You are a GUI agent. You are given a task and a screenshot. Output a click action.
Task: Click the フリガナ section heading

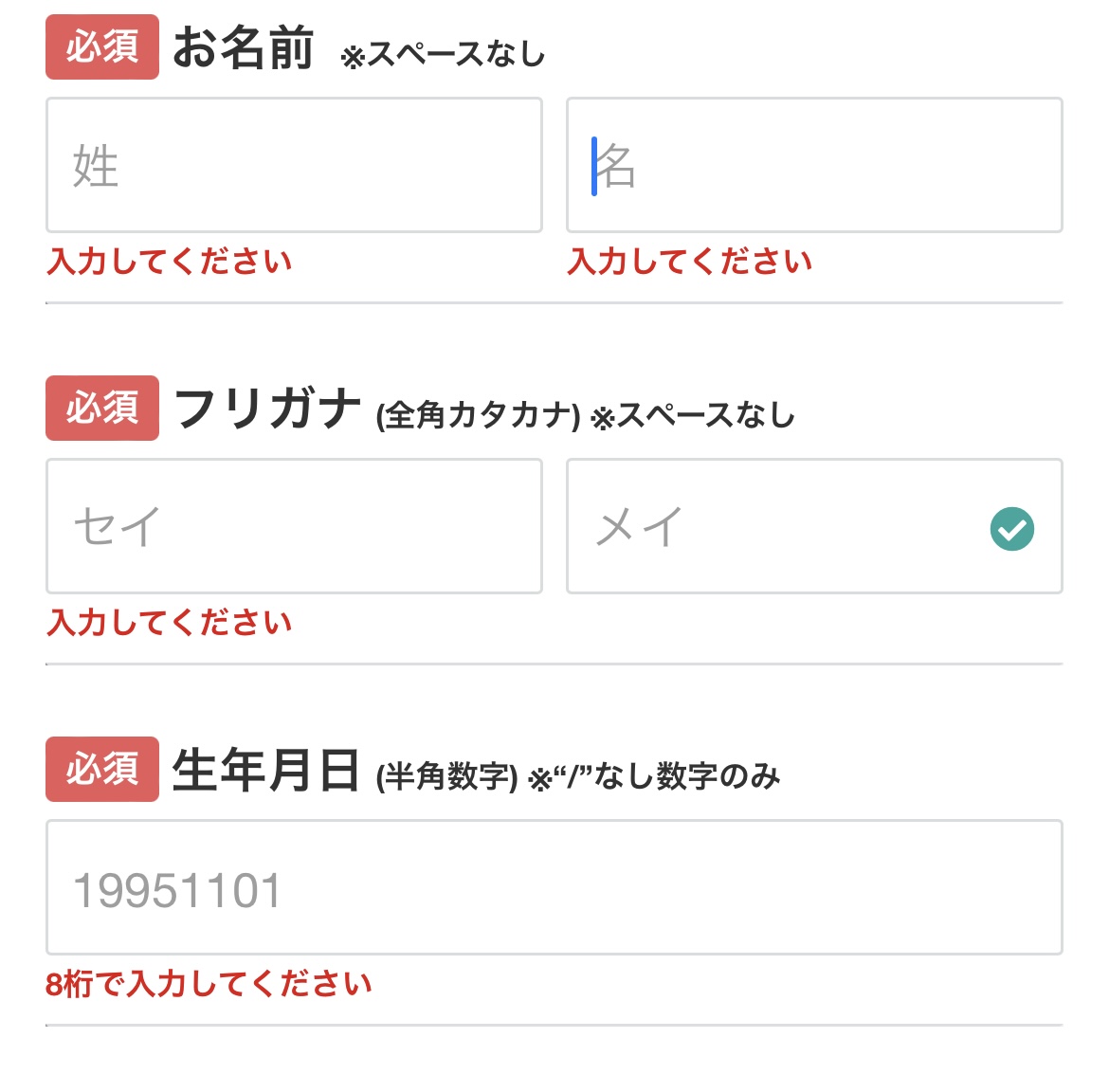267,409
